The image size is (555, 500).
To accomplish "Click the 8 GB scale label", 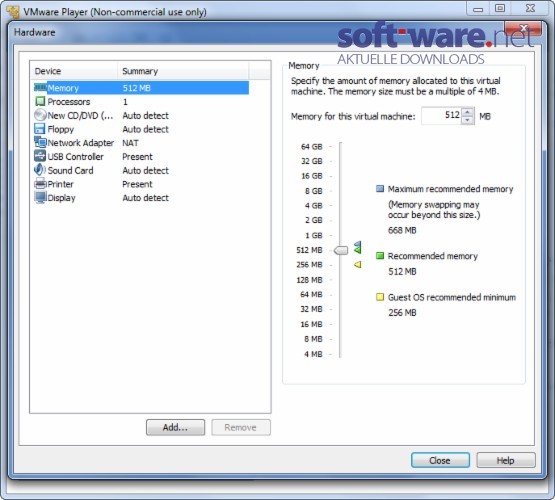I will point(314,191).
